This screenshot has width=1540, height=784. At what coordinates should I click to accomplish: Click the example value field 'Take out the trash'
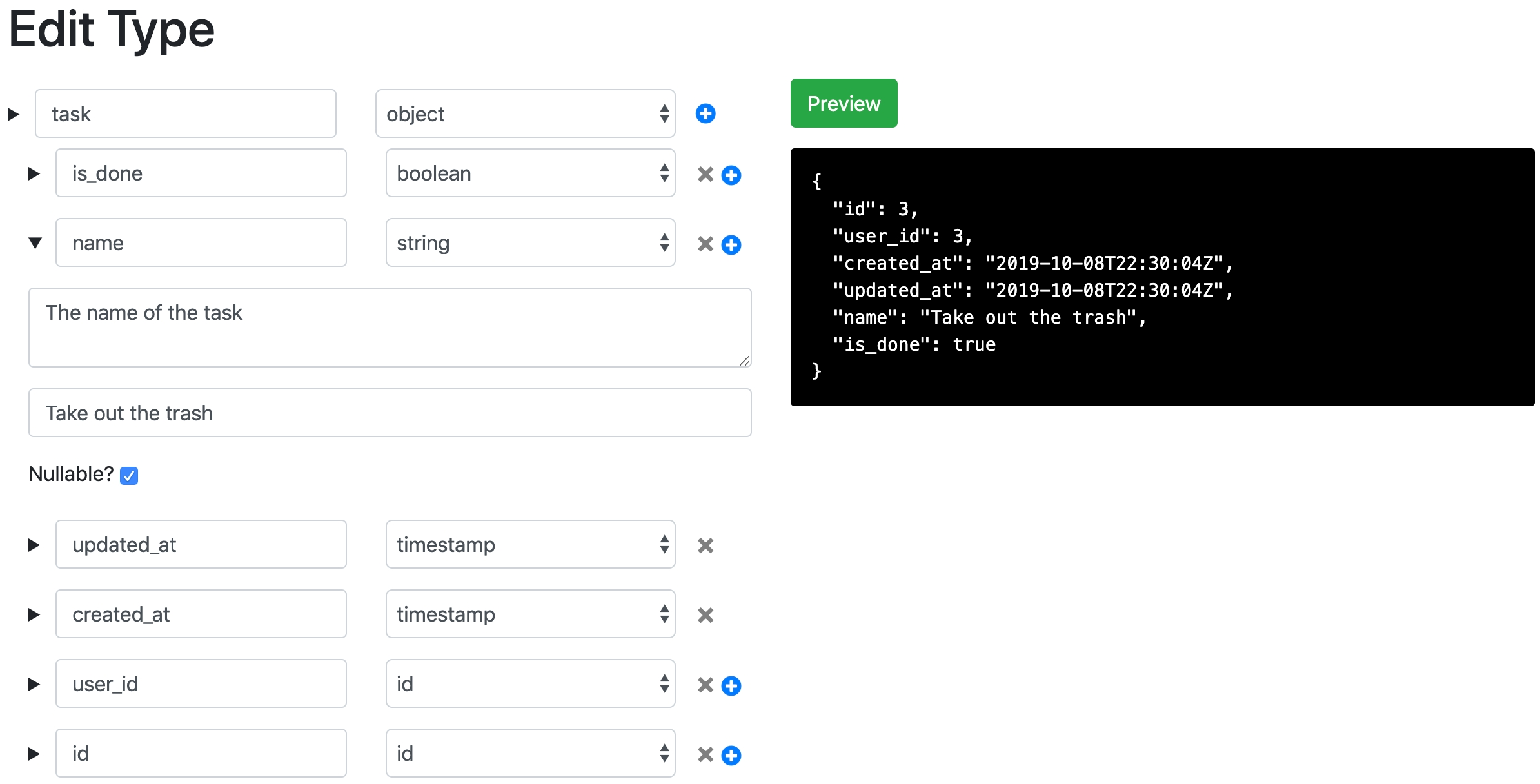pyautogui.click(x=390, y=413)
